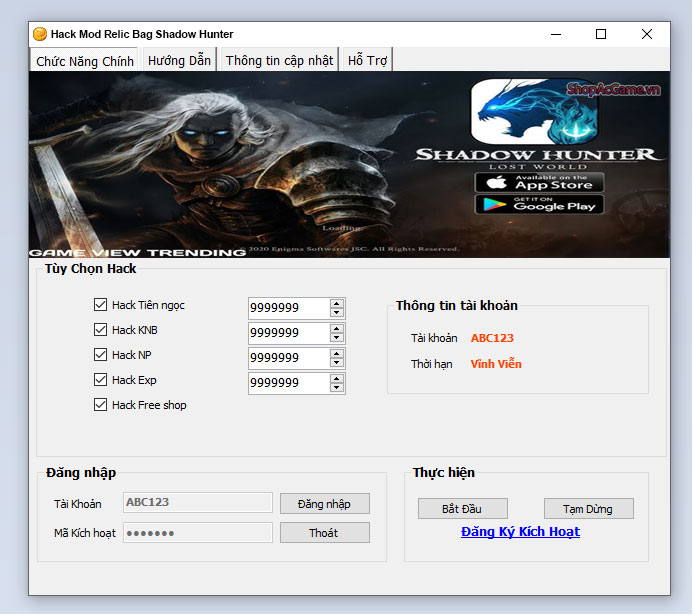This screenshot has height=616, width=693.
Task: Open the Đăng Ký Kích Hoạt link
Action: coord(520,532)
